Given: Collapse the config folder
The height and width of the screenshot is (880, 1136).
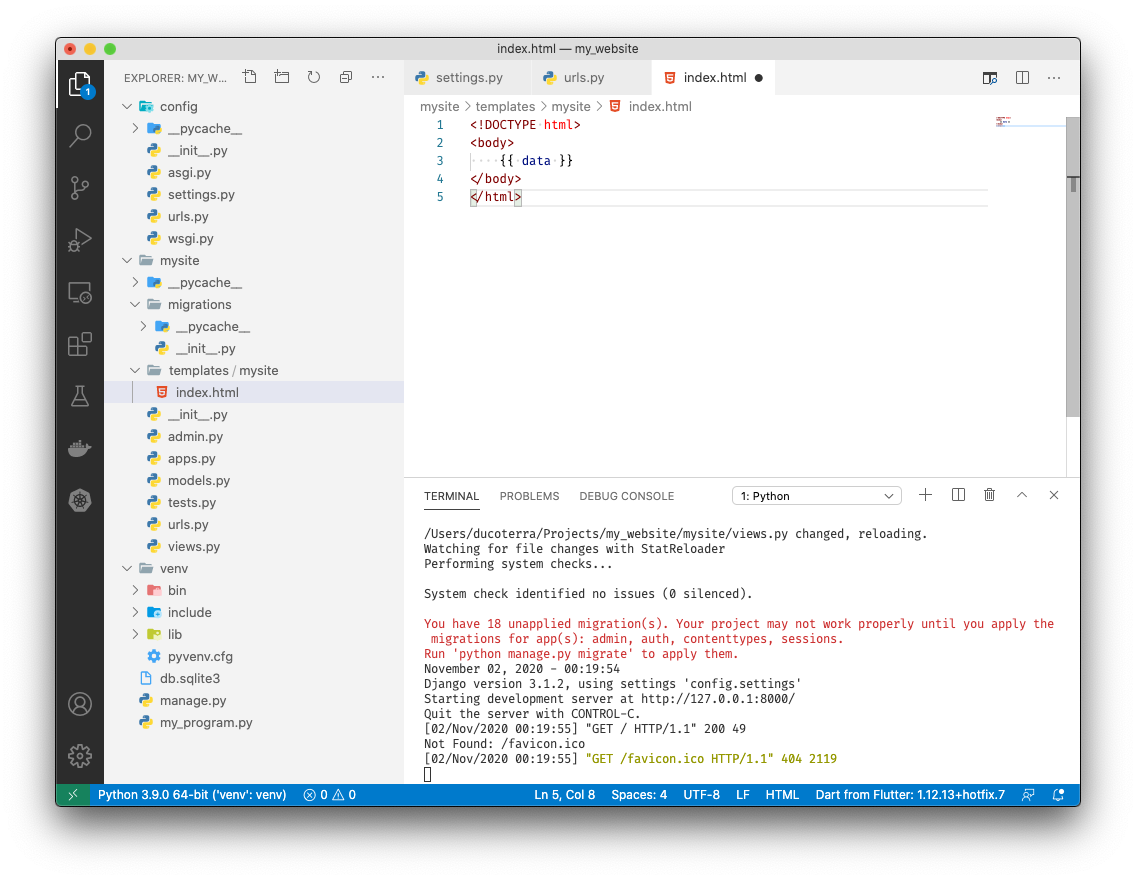Looking at the screenshot, I should coord(127,107).
